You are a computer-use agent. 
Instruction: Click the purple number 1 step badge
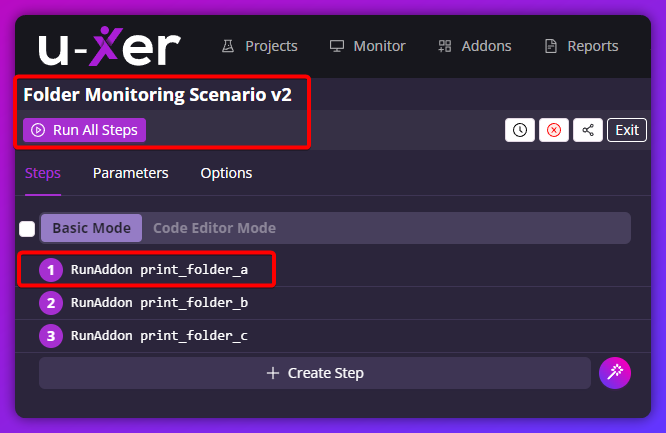pyautogui.click(x=51, y=270)
